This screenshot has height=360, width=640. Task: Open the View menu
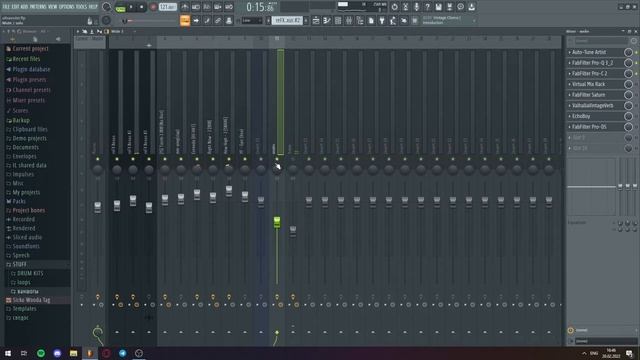pyautogui.click(x=53, y=7)
